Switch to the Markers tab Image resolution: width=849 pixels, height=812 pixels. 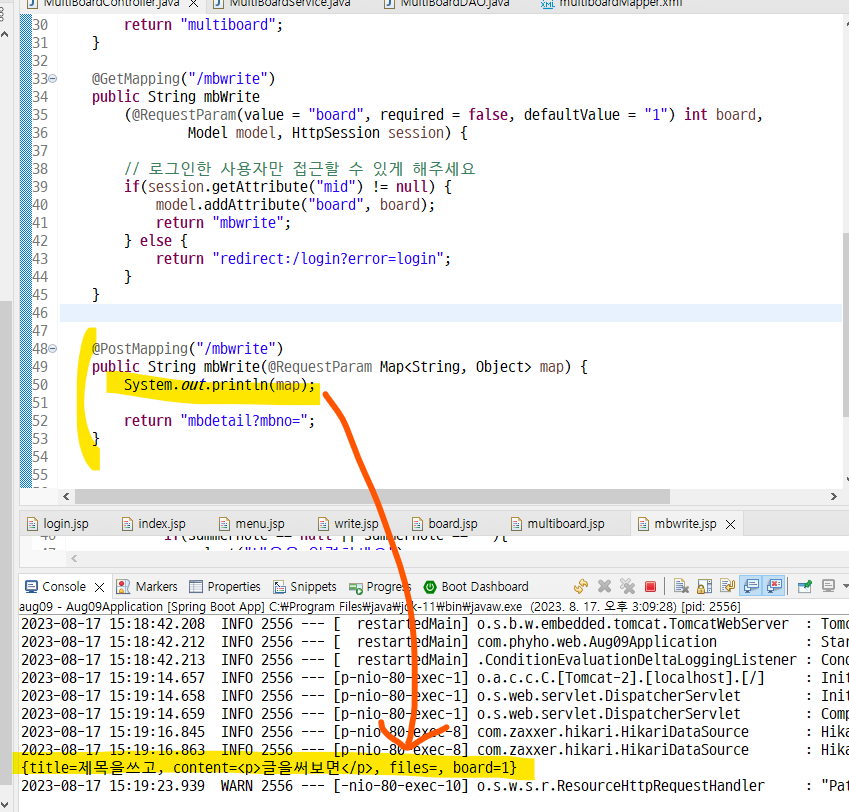coord(147,586)
